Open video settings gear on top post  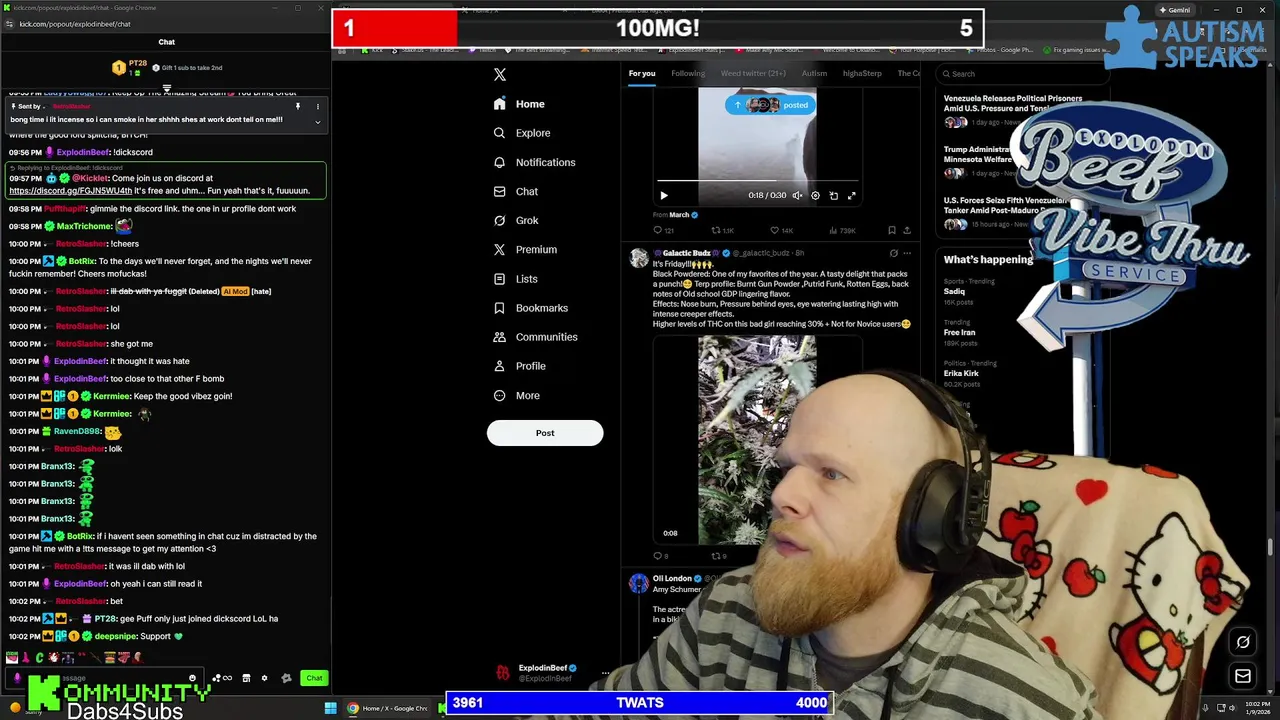[x=815, y=196]
